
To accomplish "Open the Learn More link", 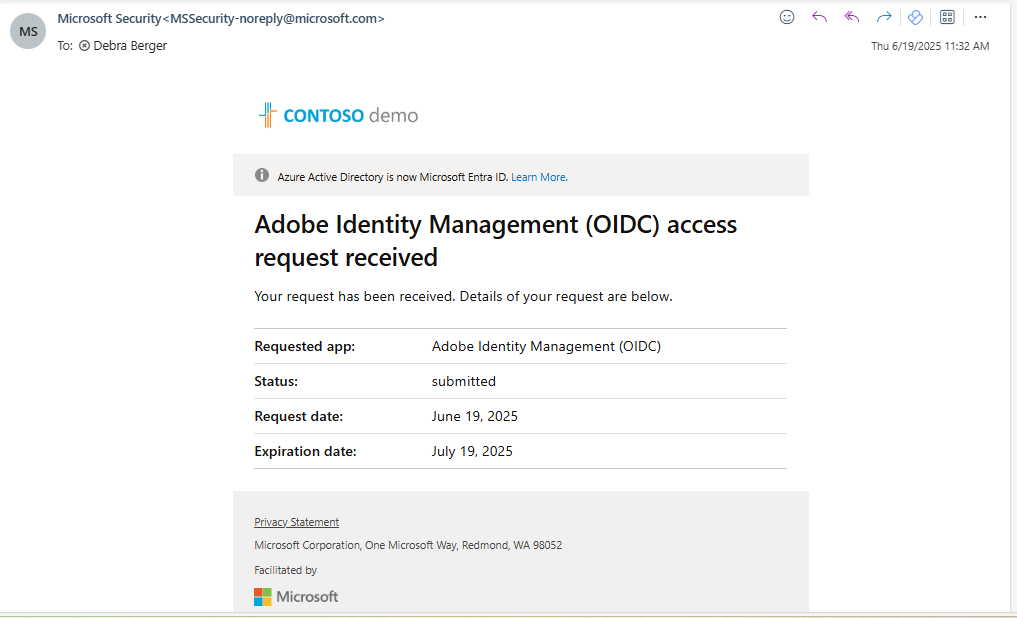I will [x=539, y=177].
